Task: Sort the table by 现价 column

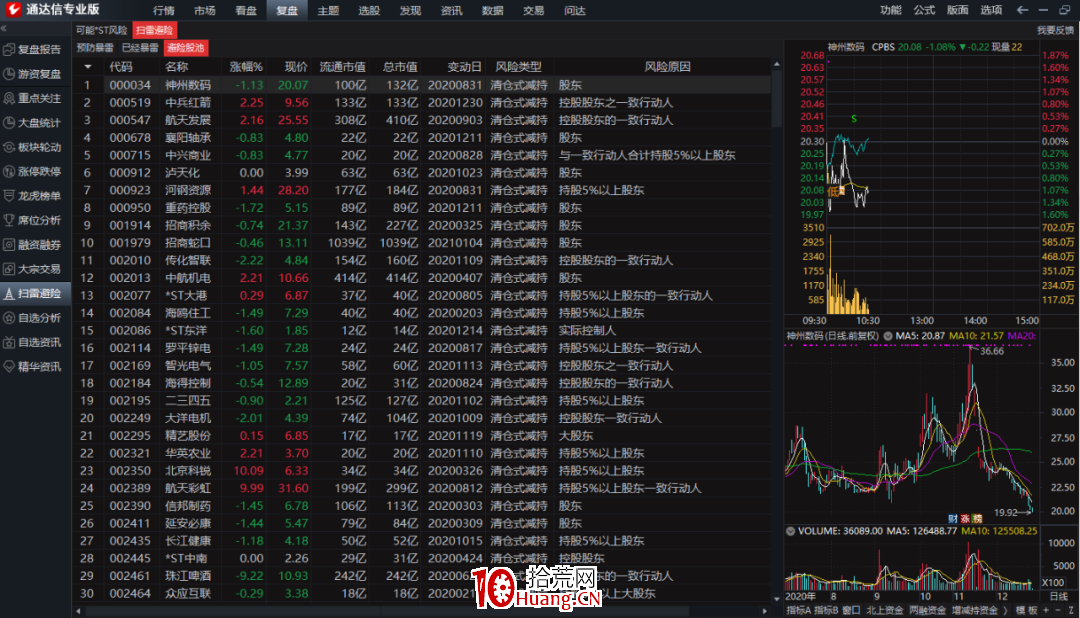Action: coord(296,67)
